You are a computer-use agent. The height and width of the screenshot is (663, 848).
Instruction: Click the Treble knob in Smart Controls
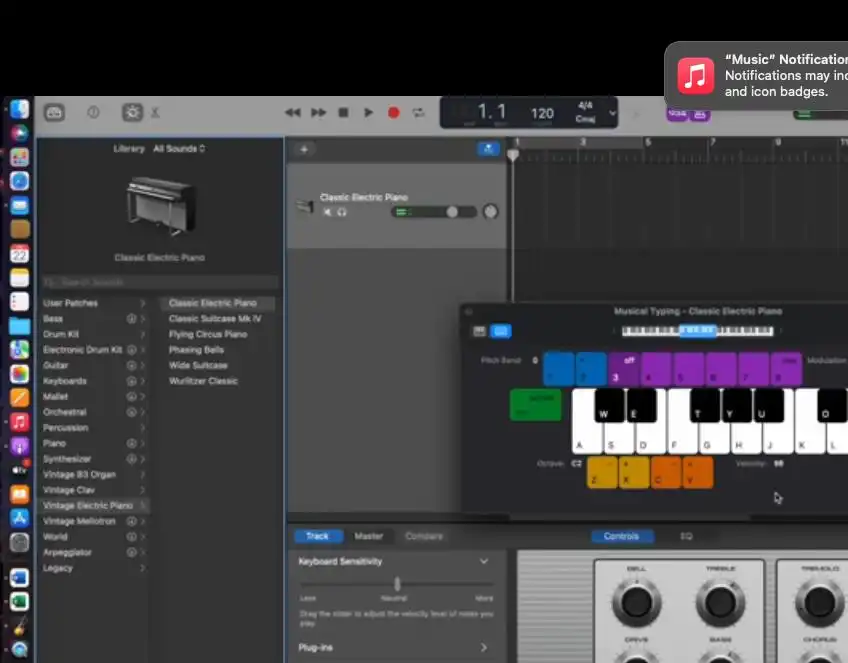point(720,602)
